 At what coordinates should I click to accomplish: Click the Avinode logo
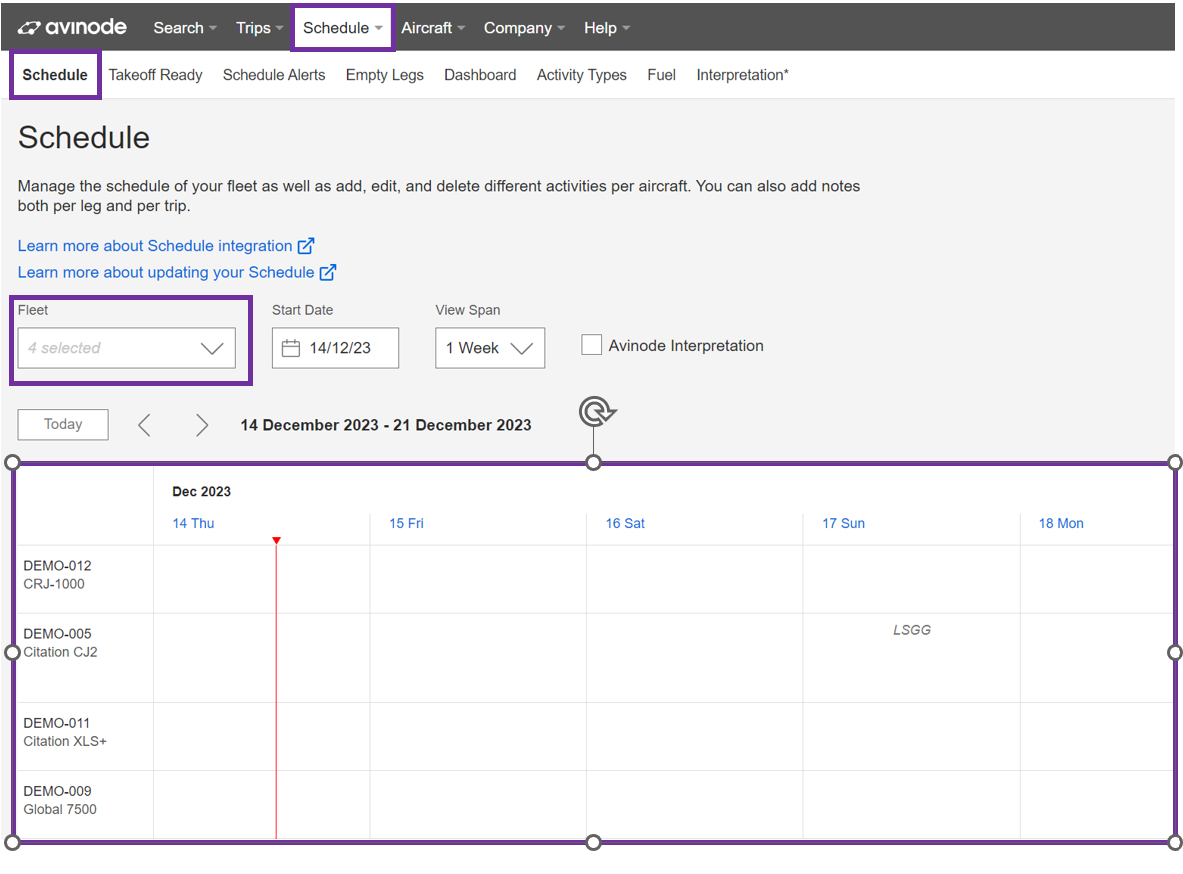tap(72, 28)
